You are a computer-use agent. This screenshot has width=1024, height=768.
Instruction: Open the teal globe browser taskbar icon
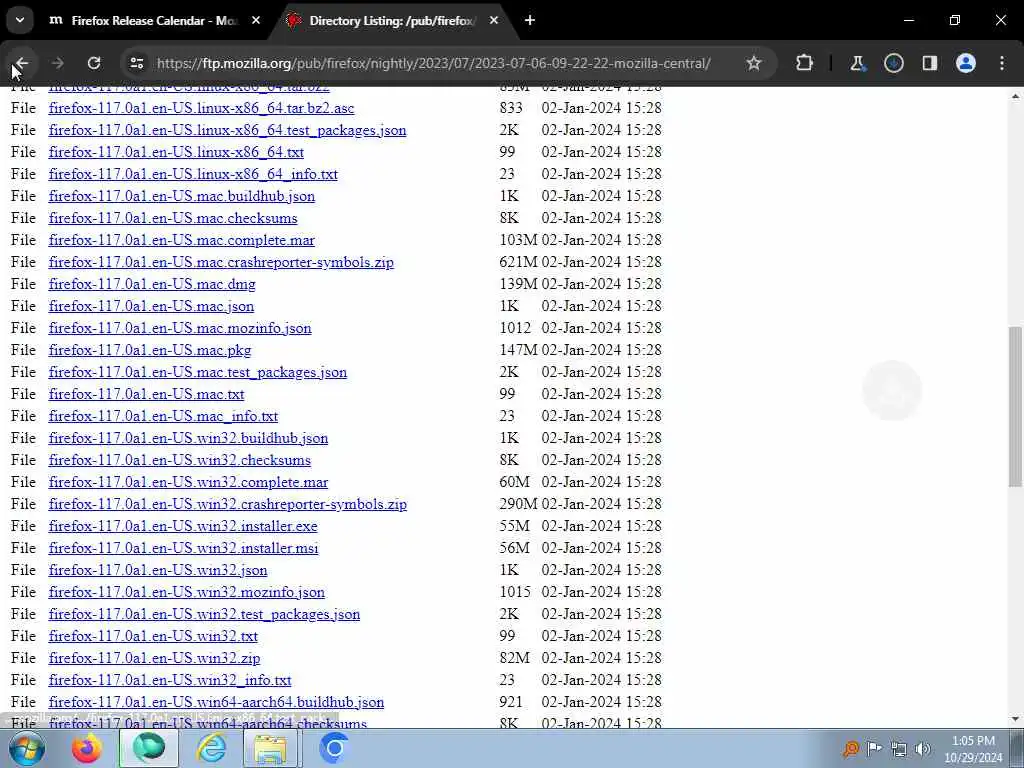[x=149, y=748]
